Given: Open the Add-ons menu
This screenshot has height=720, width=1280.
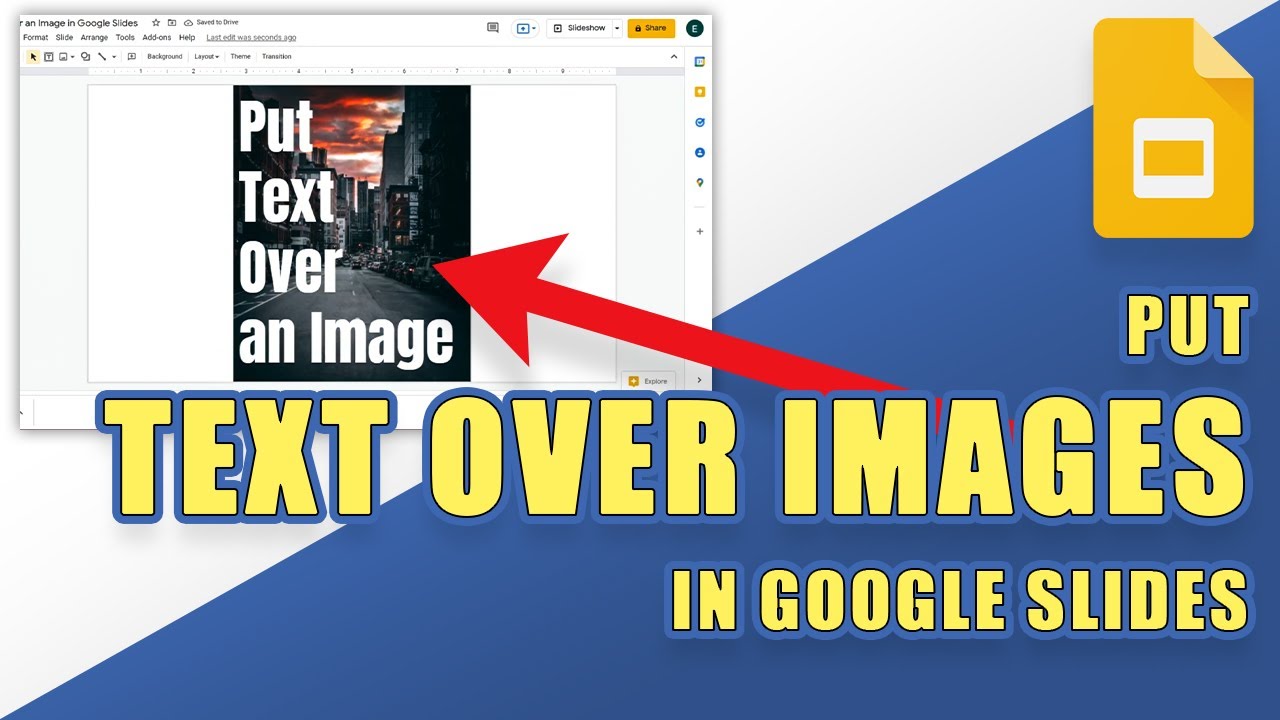Looking at the screenshot, I should pos(157,38).
